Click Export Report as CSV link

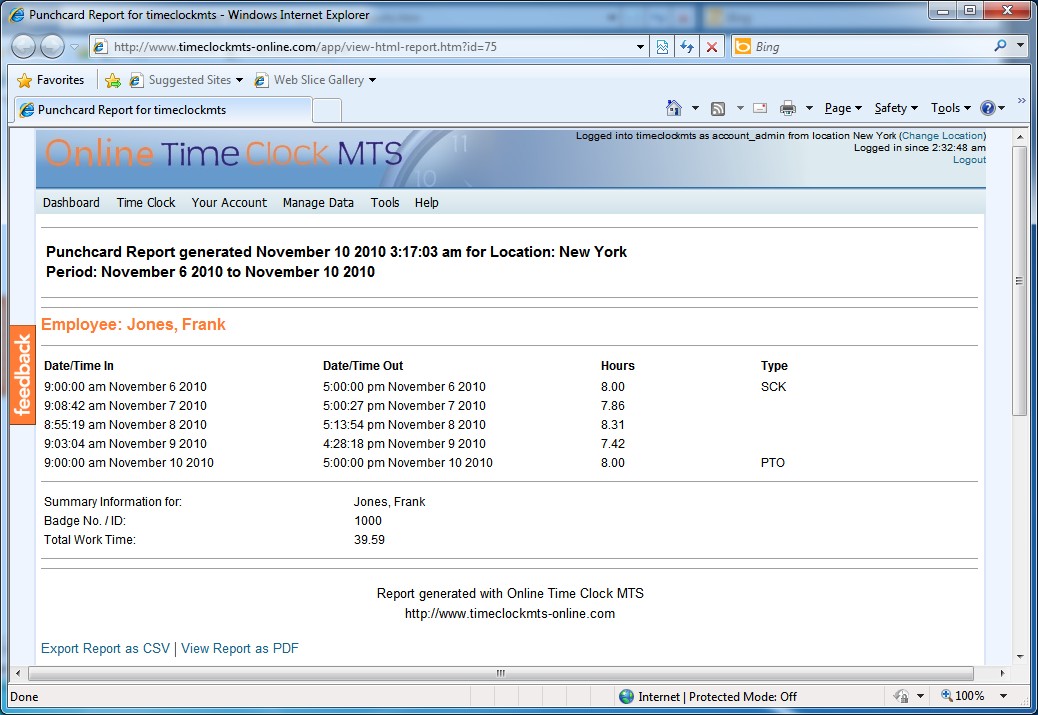(x=105, y=649)
